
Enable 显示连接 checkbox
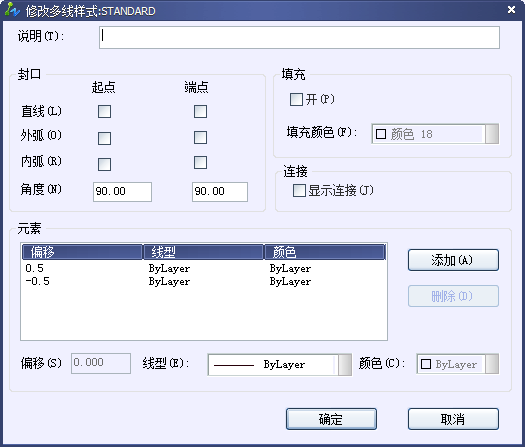tap(299, 191)
